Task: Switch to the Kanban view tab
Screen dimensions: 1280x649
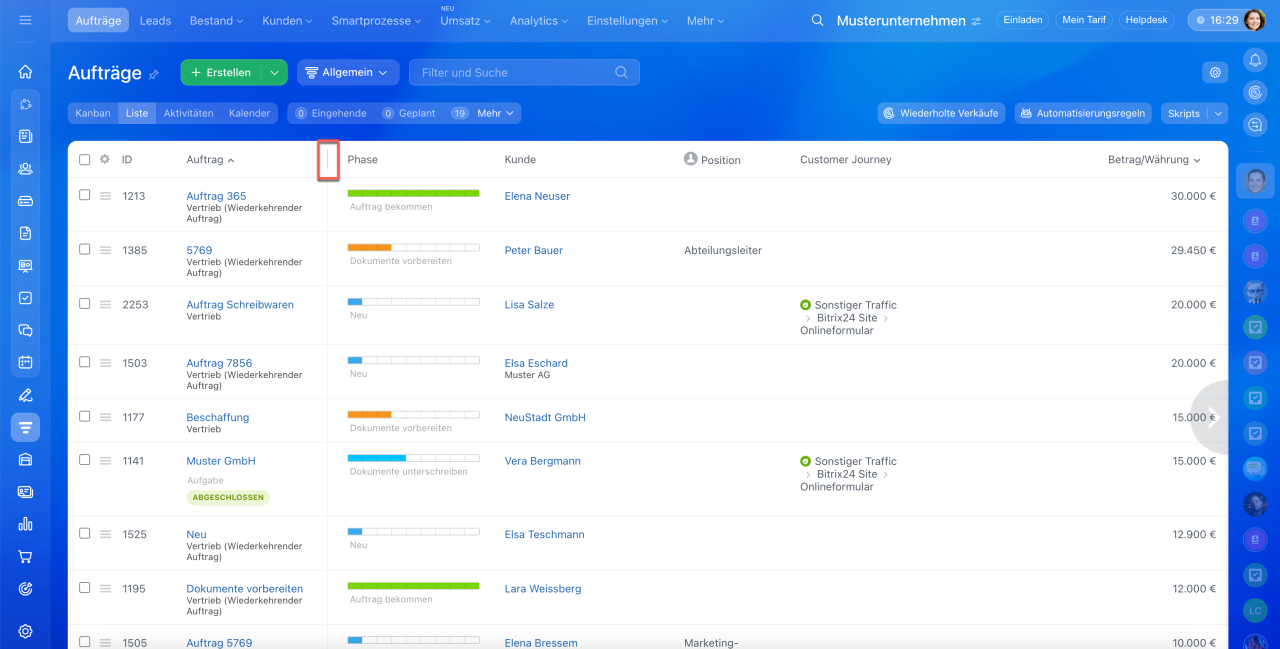Action: tap(93, 114)
